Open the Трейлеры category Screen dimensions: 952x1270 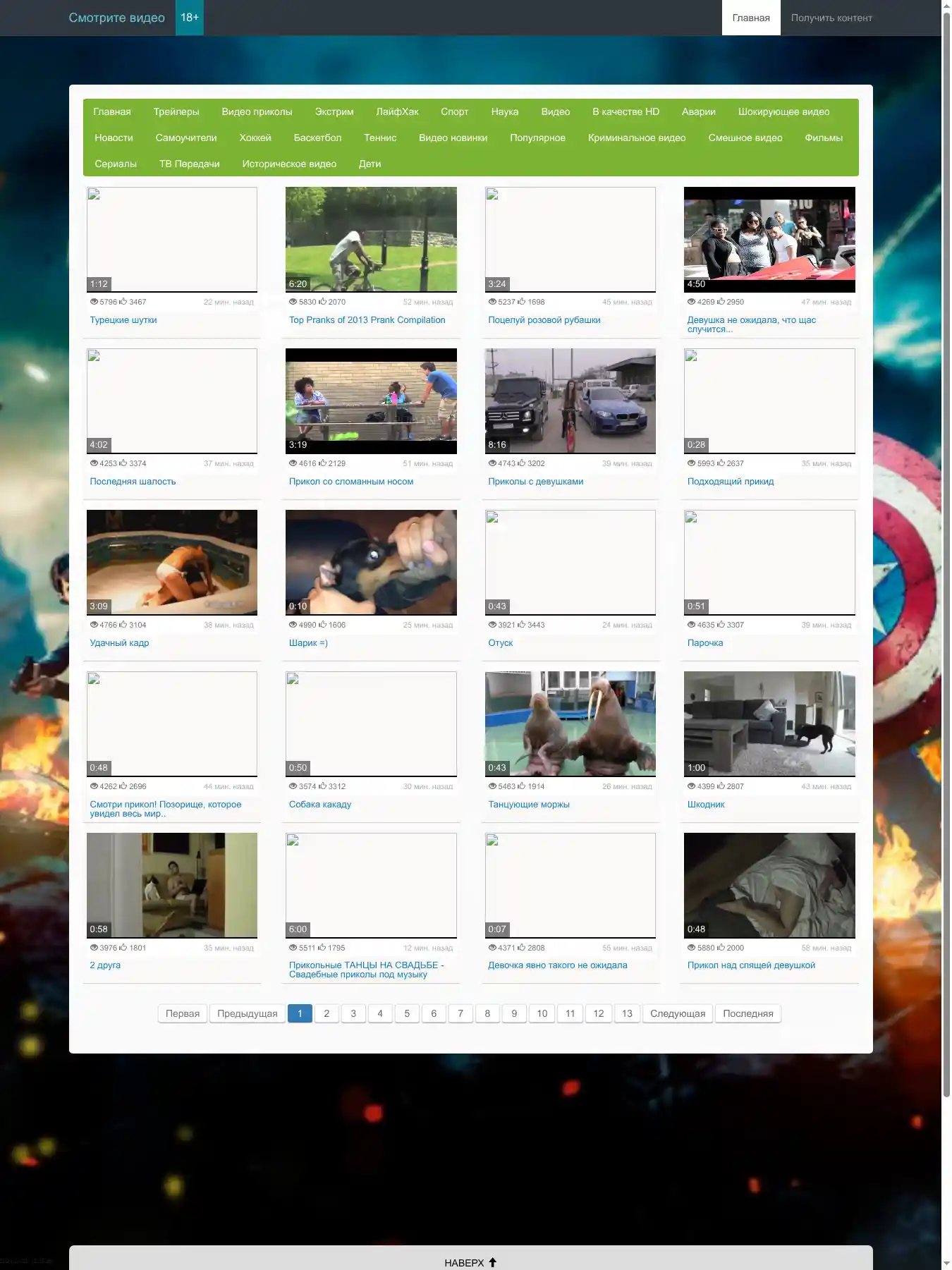[x=176, y=112]
